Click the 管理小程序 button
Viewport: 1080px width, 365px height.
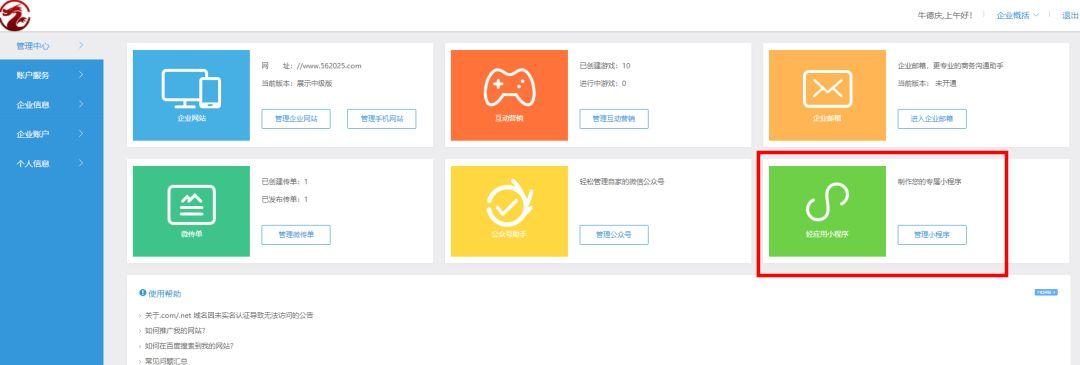[932, 234]
